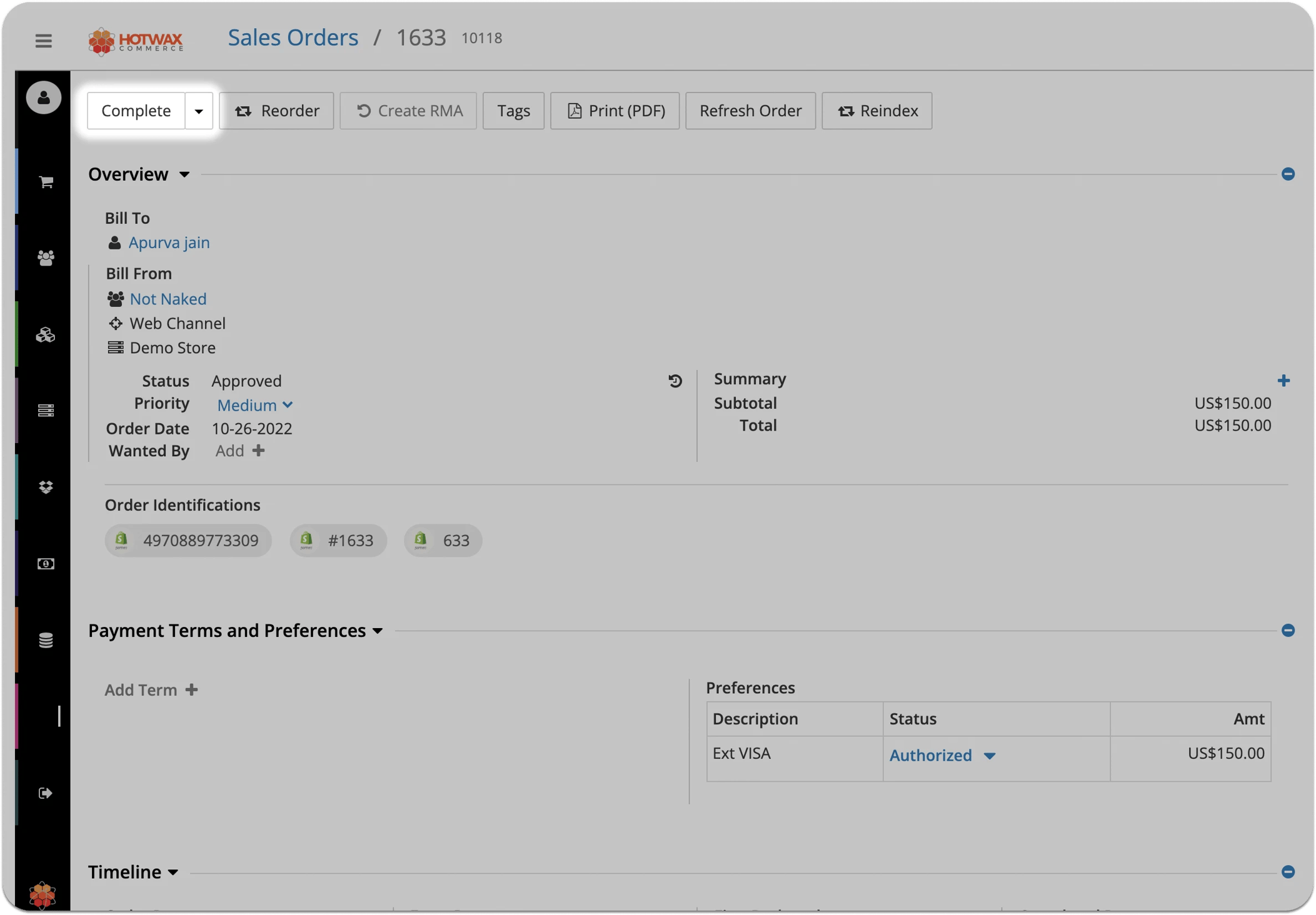Open the database stack sidebar icon
Image resolution: width=1316 pixels, height=915 pixels.
point(46,640)
